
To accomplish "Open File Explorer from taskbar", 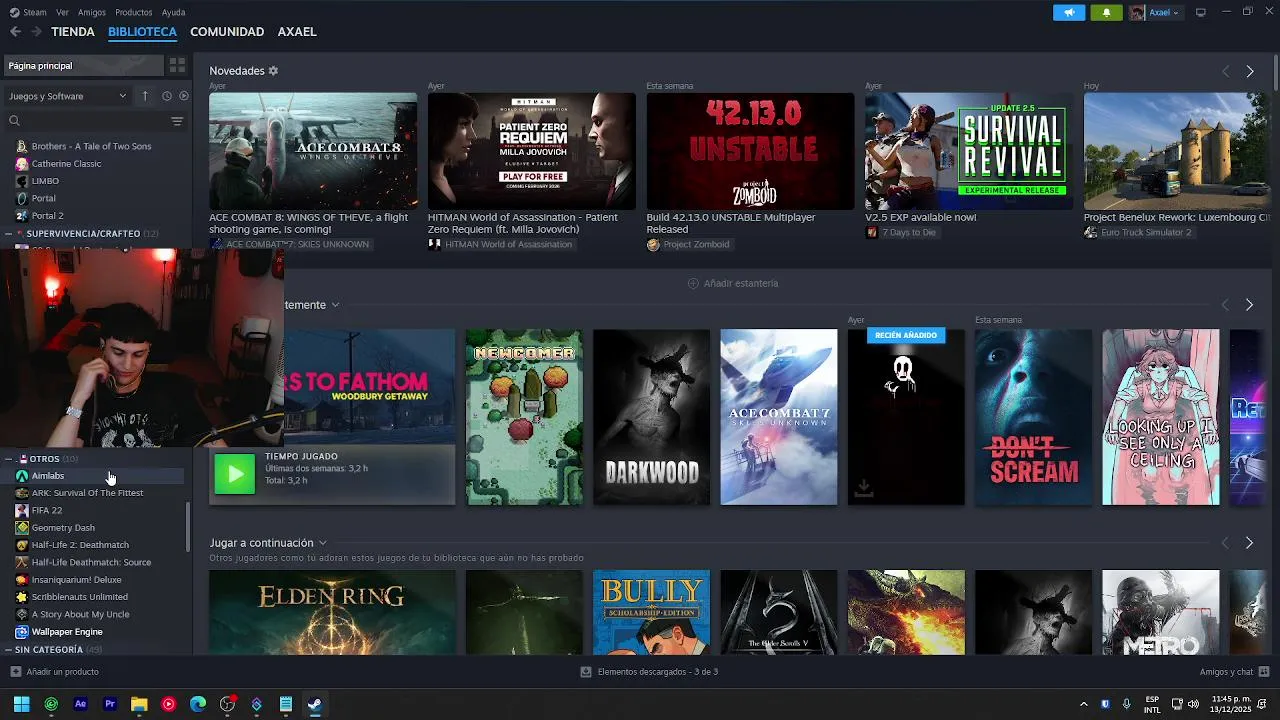I will tap(139, 704).
